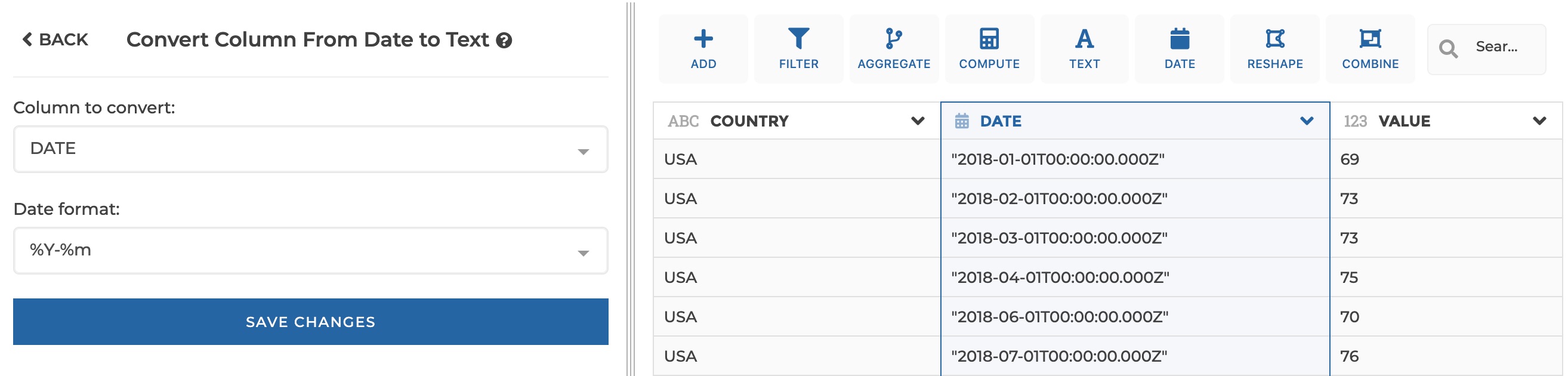1568x376 pixels.
Task: Click value cell 75
Action: coord(1446,278)
